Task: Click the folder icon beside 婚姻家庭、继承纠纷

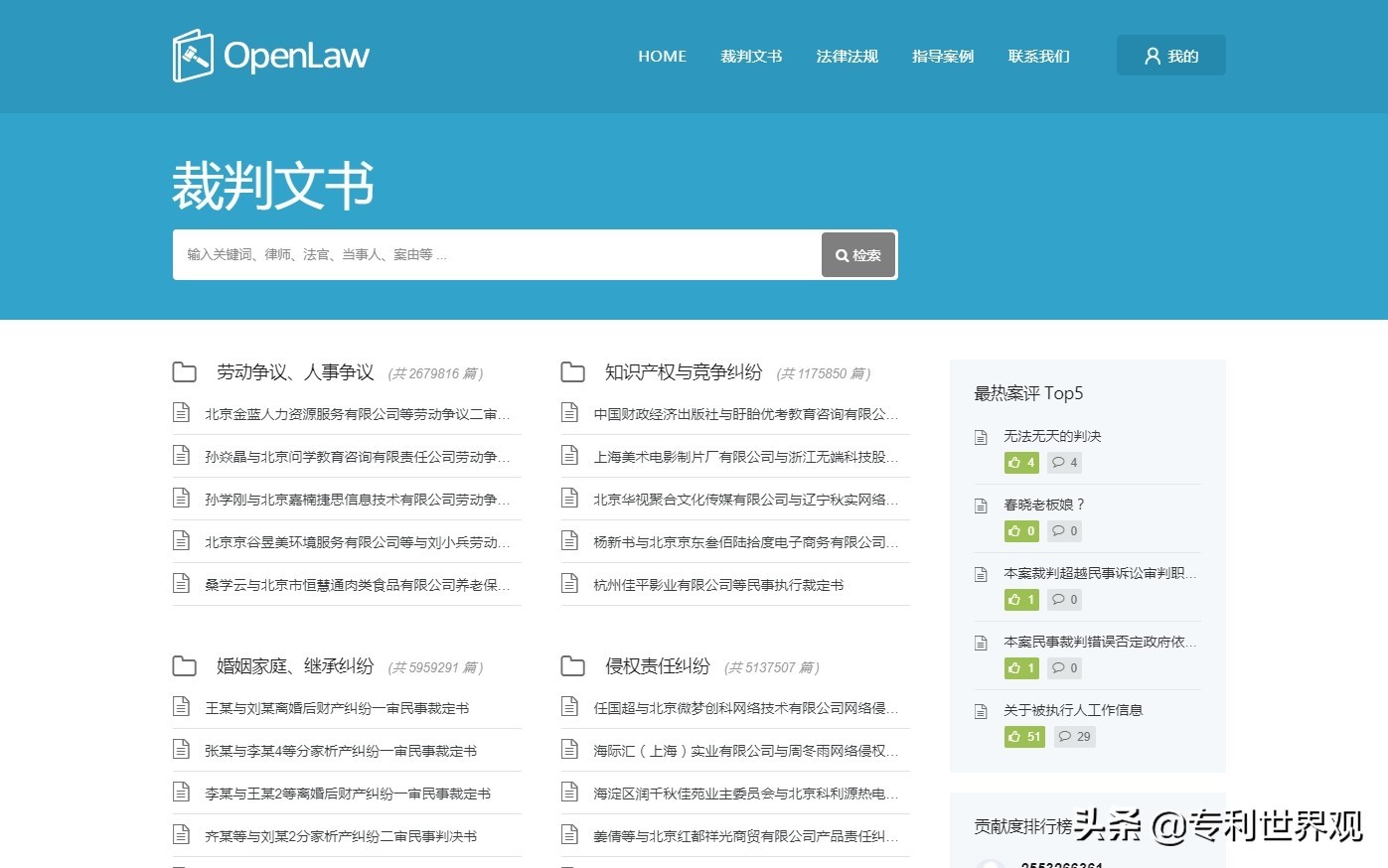Action: tap(184, 666)
